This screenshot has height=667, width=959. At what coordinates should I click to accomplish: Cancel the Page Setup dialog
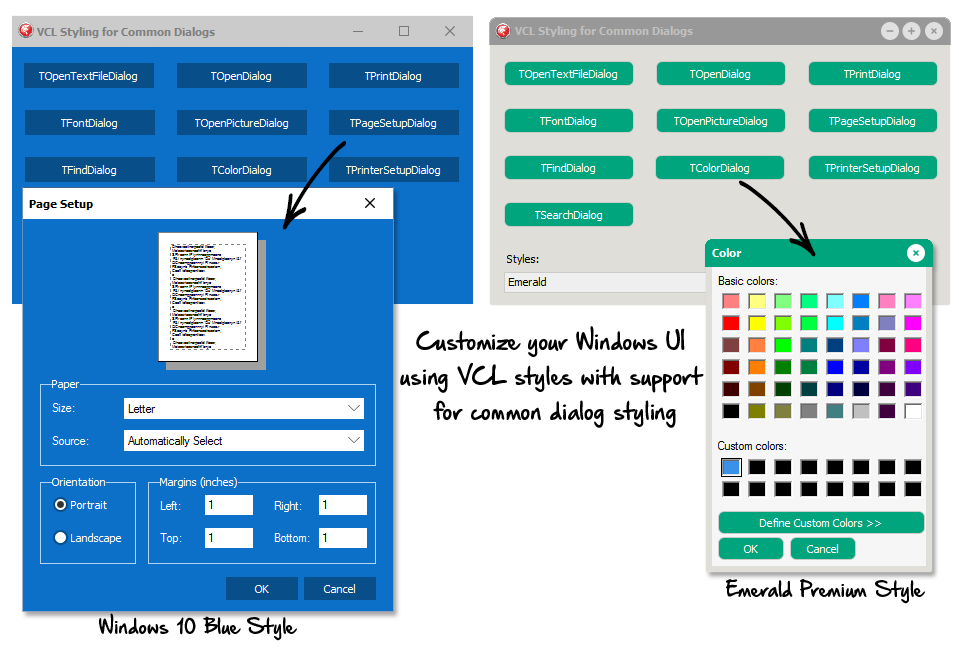click(339, 589)
